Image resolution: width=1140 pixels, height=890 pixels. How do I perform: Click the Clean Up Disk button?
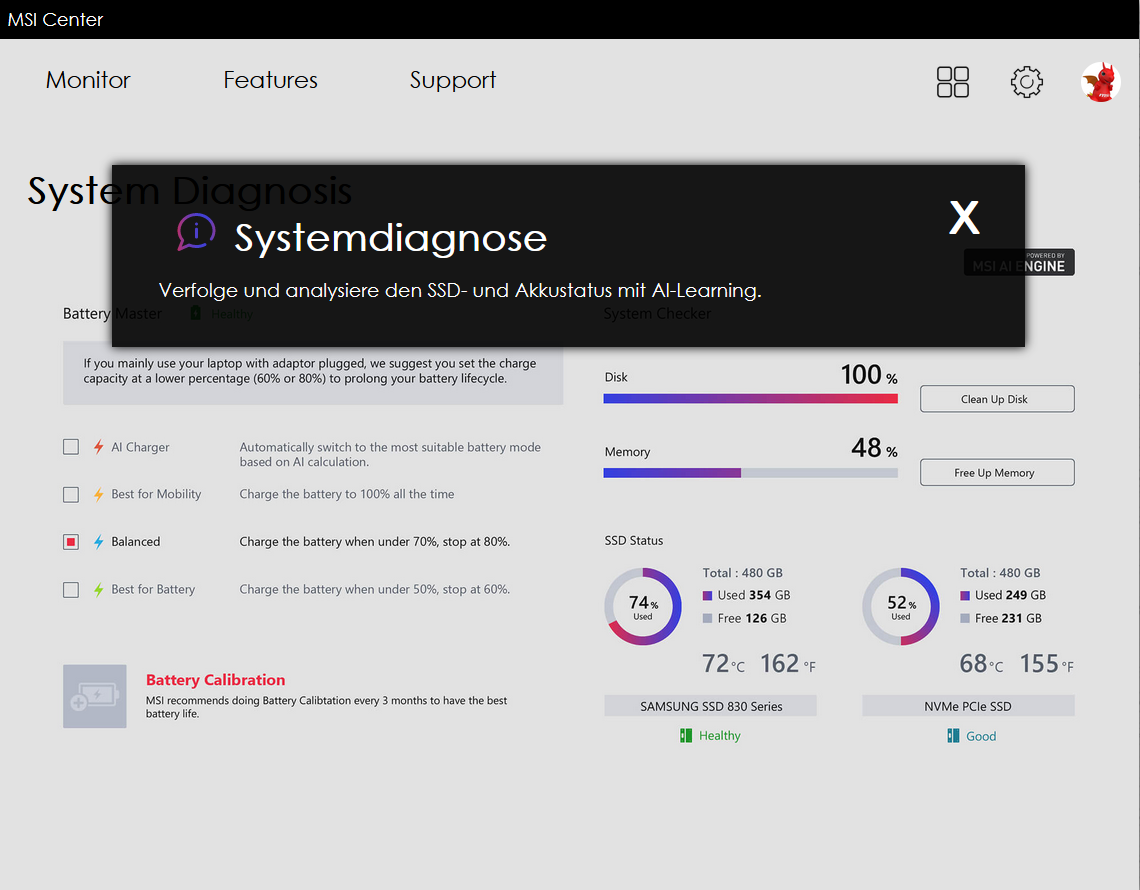pyautogui.click(x=997, y=398)
